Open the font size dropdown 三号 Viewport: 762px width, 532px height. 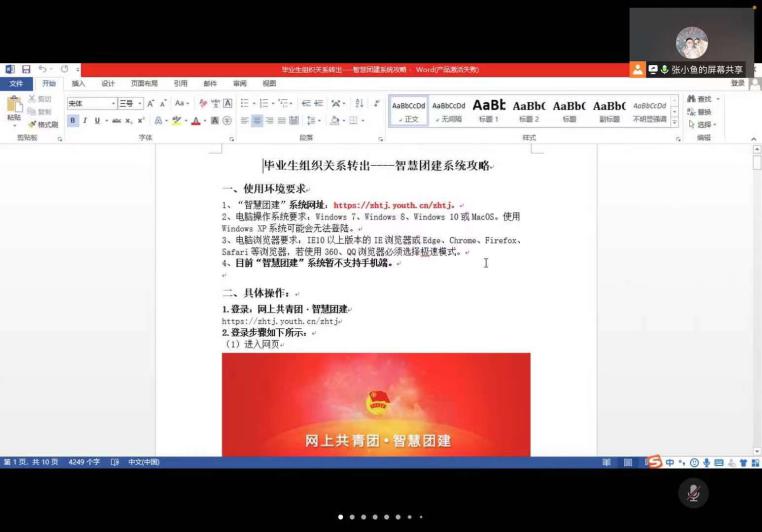click(x=130, y=103)
